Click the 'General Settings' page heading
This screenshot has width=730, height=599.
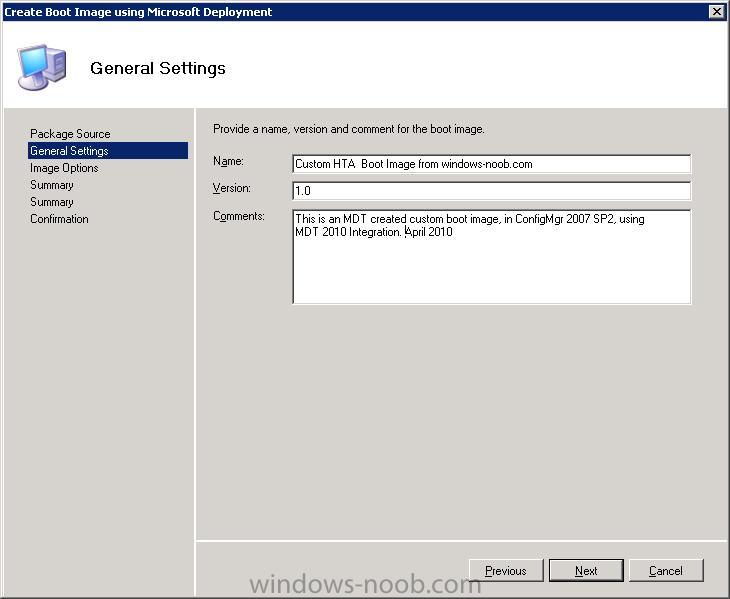[x=158, y=68]
